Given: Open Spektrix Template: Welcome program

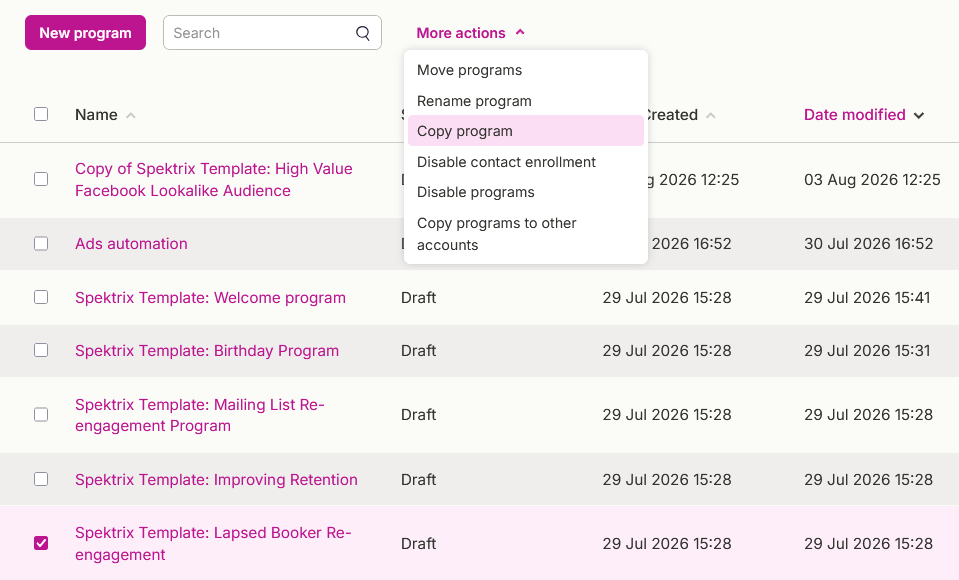Looking at the screenshot, I should 210,297.
